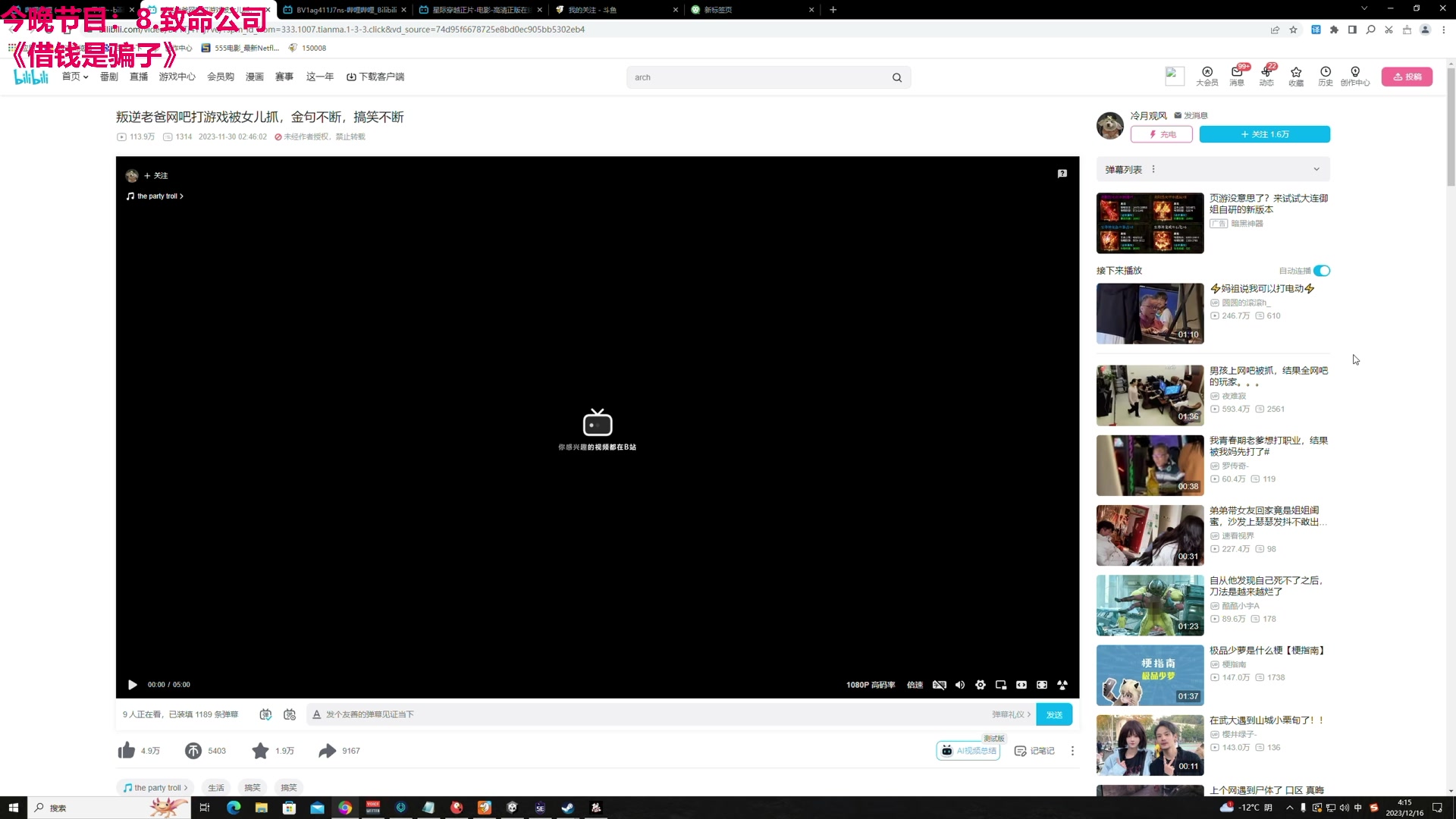
Task: Open the 倍速 playback speed menu
Action: click(x=915, y=685)
